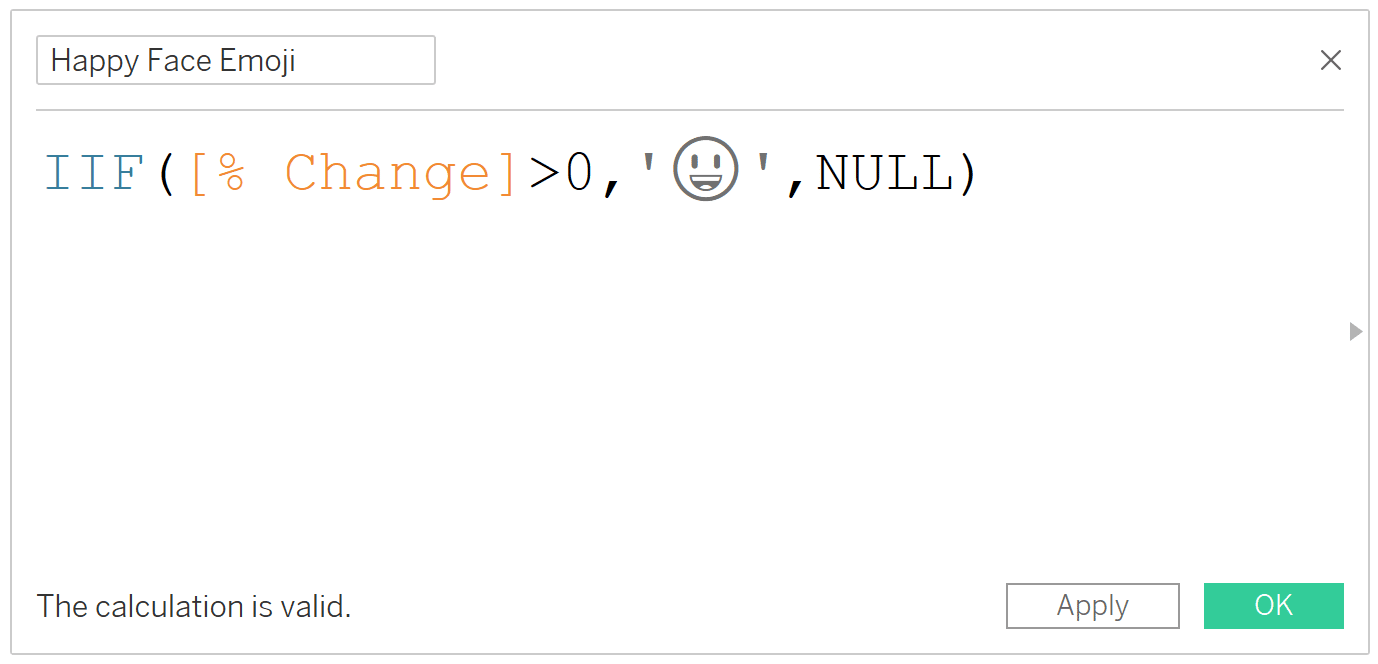Place cursor at closing parenthesis after NULL
Screen dimensions: 1378x664
(x=967, y=175)
